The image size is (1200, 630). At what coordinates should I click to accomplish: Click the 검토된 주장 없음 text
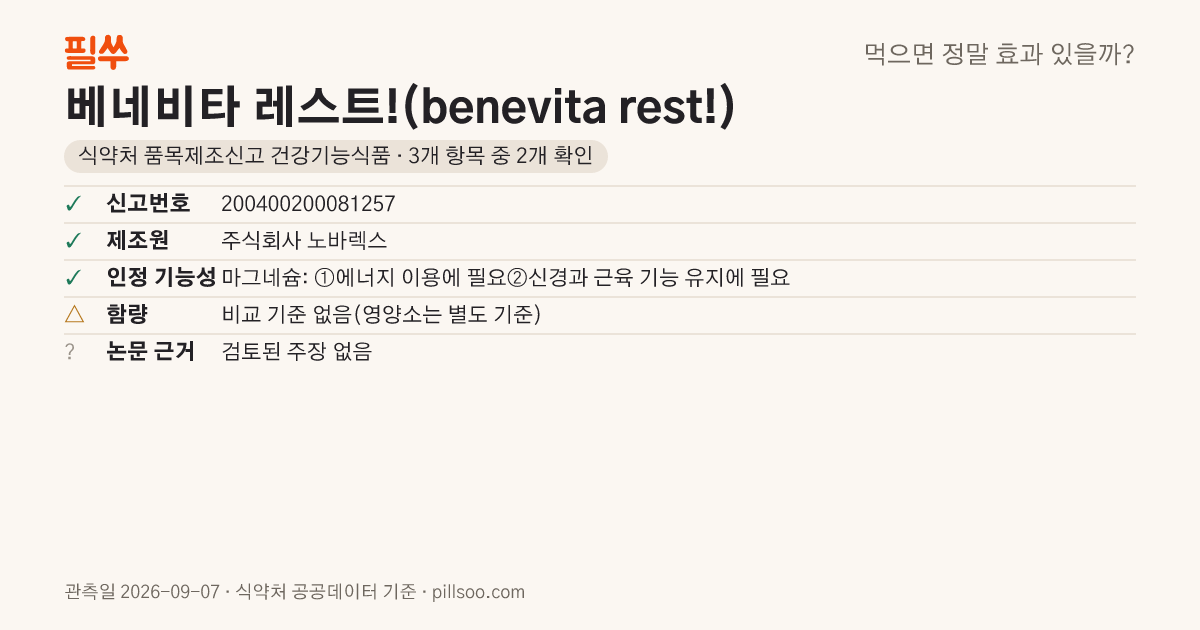[x=296, y=352]
